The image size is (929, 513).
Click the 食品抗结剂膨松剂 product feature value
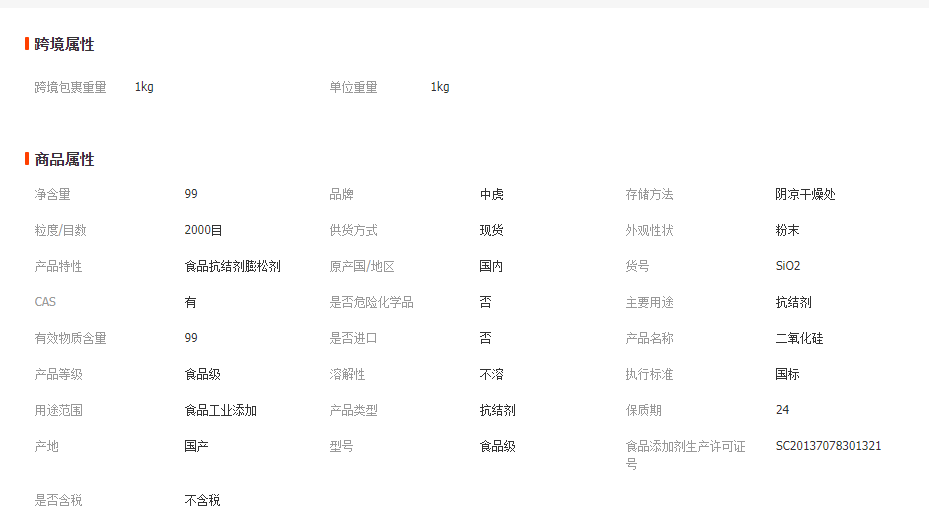pyautogui.click(x=232, y=266)
